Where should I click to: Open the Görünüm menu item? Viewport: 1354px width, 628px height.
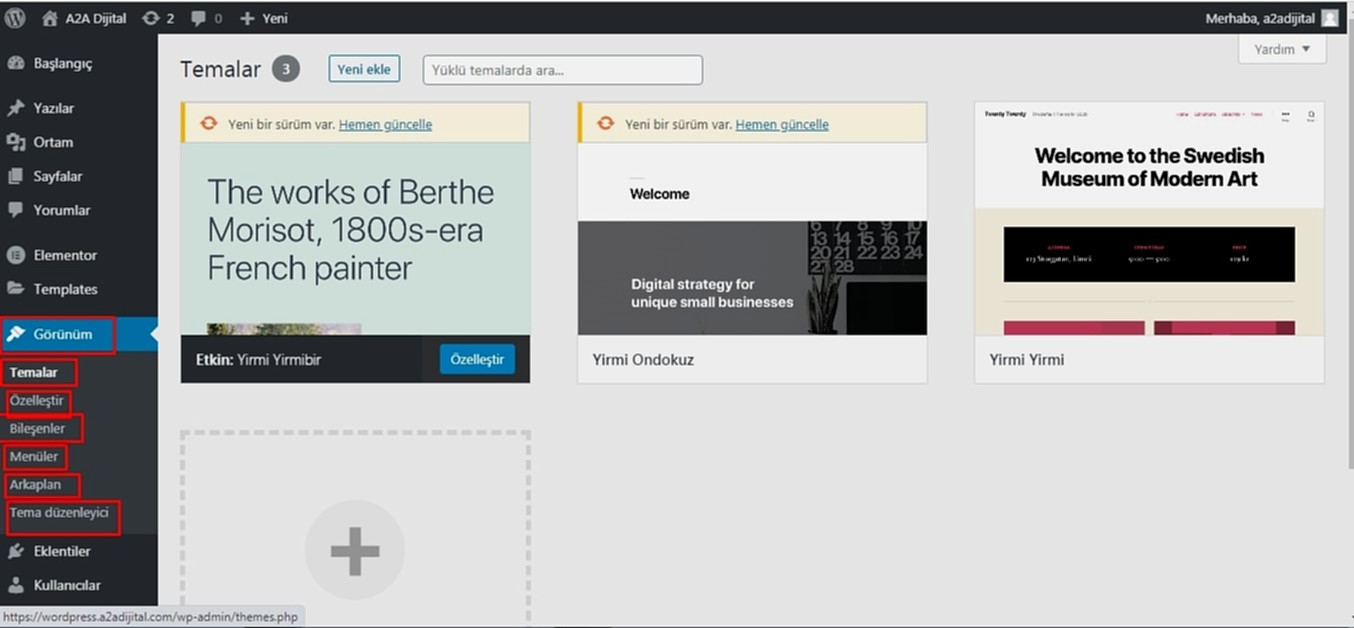[78, 334]
